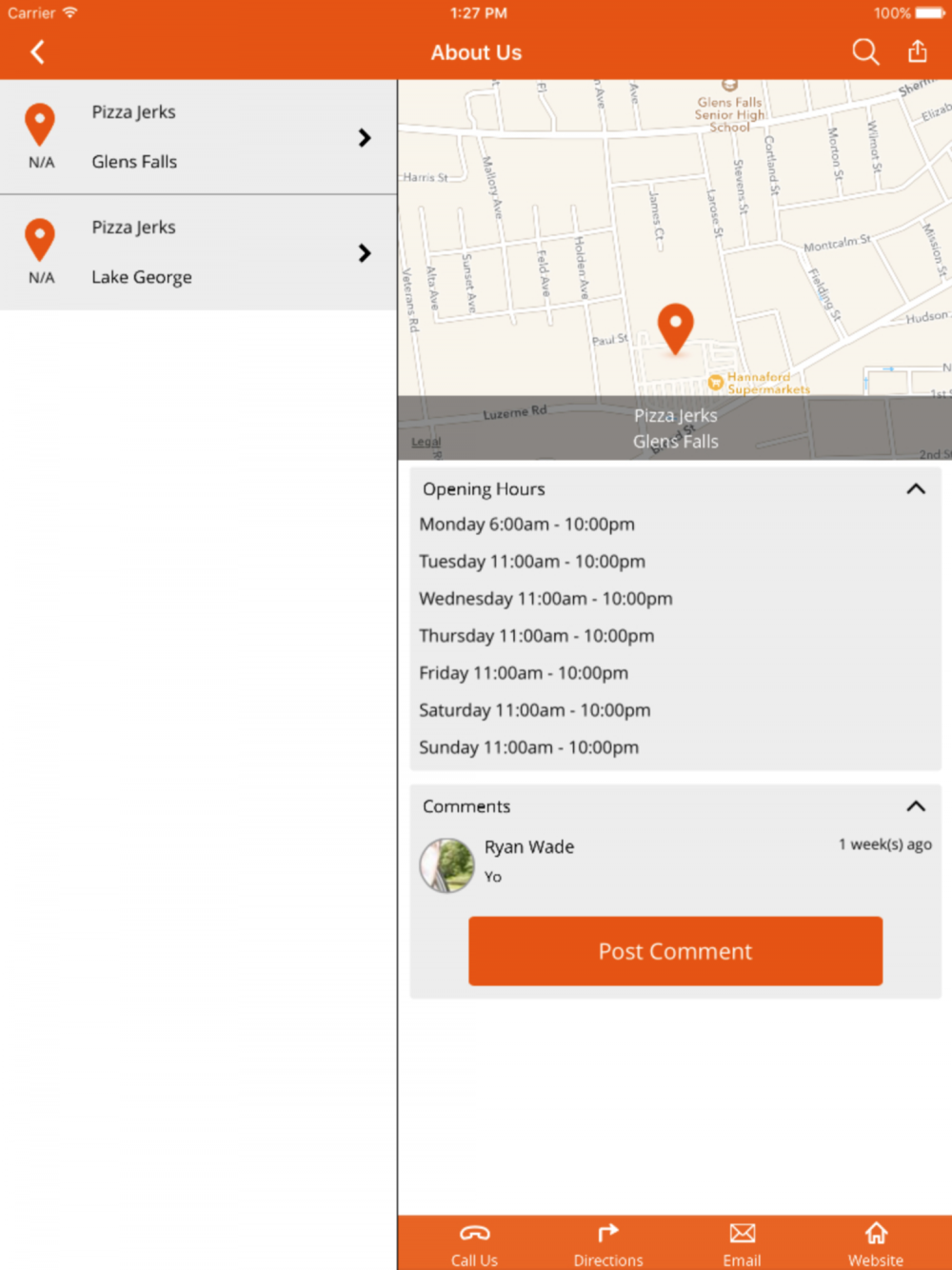Open search from the header
The height and width of the screenshot is (1270, 952).
(x=865, y=51)
